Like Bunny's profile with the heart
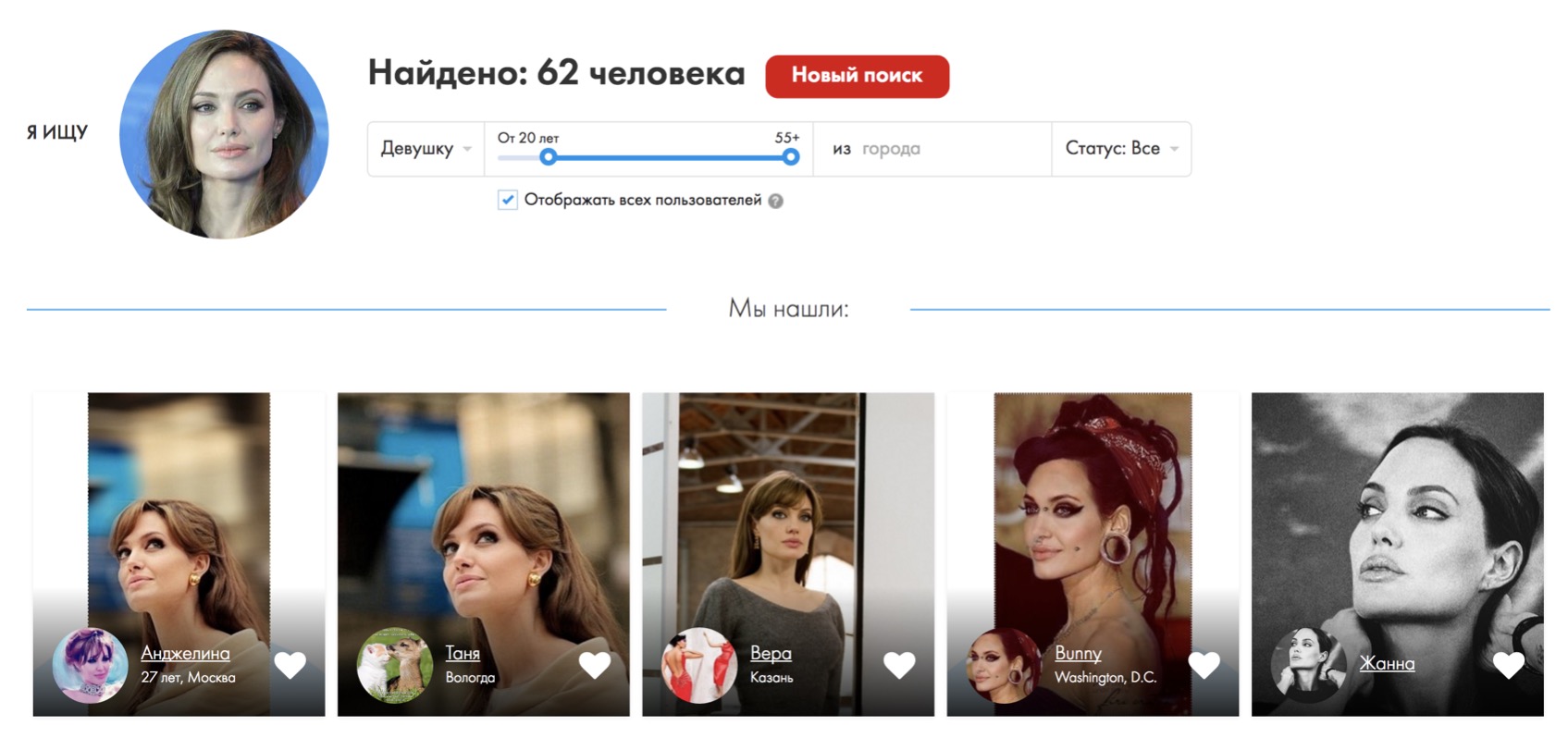1568x738 pixels. [x=1204, y=665]
